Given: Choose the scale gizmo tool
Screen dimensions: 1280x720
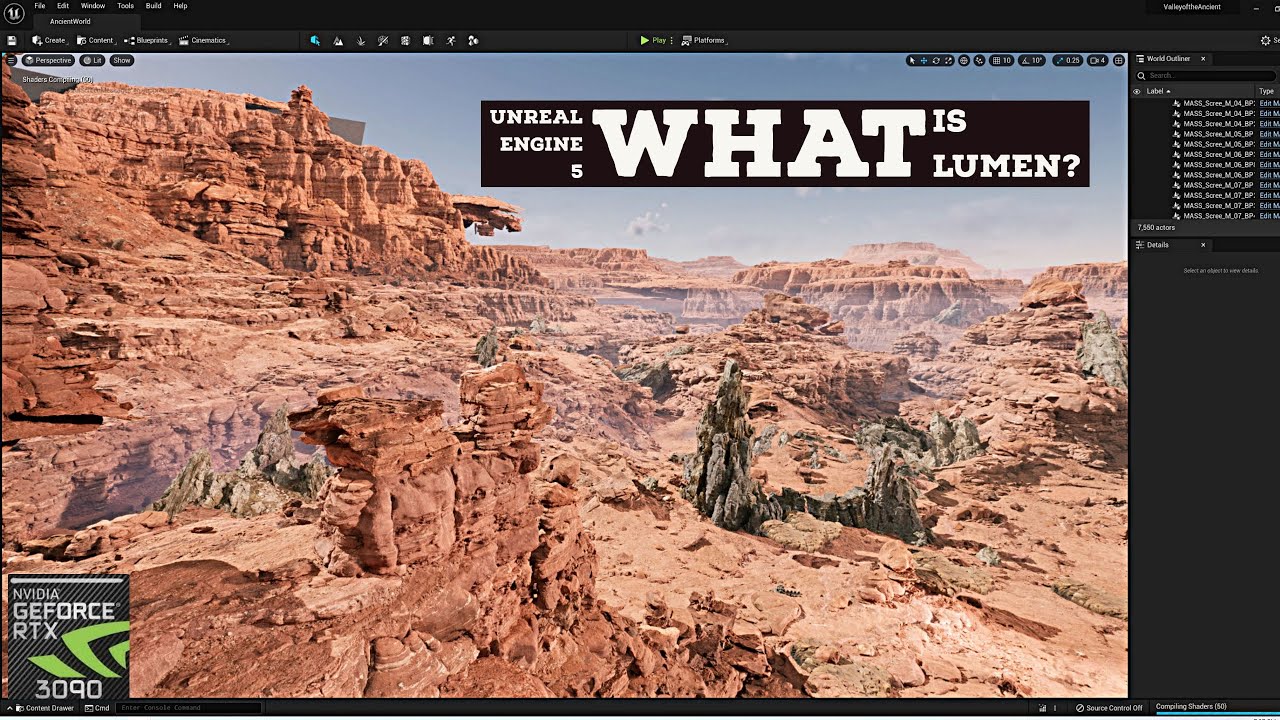Looking at the screenshot, I should tap(948, 60).
